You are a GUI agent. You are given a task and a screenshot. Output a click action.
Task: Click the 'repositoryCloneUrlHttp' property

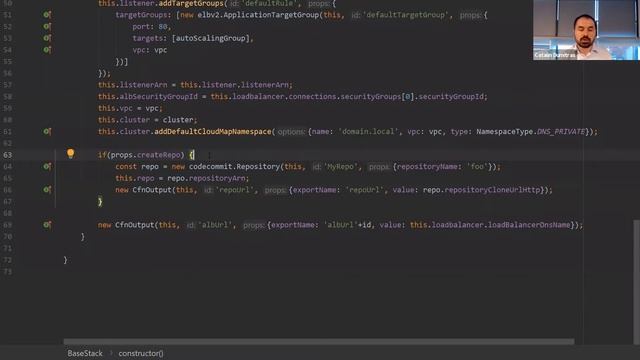click(x=492, y=190)
